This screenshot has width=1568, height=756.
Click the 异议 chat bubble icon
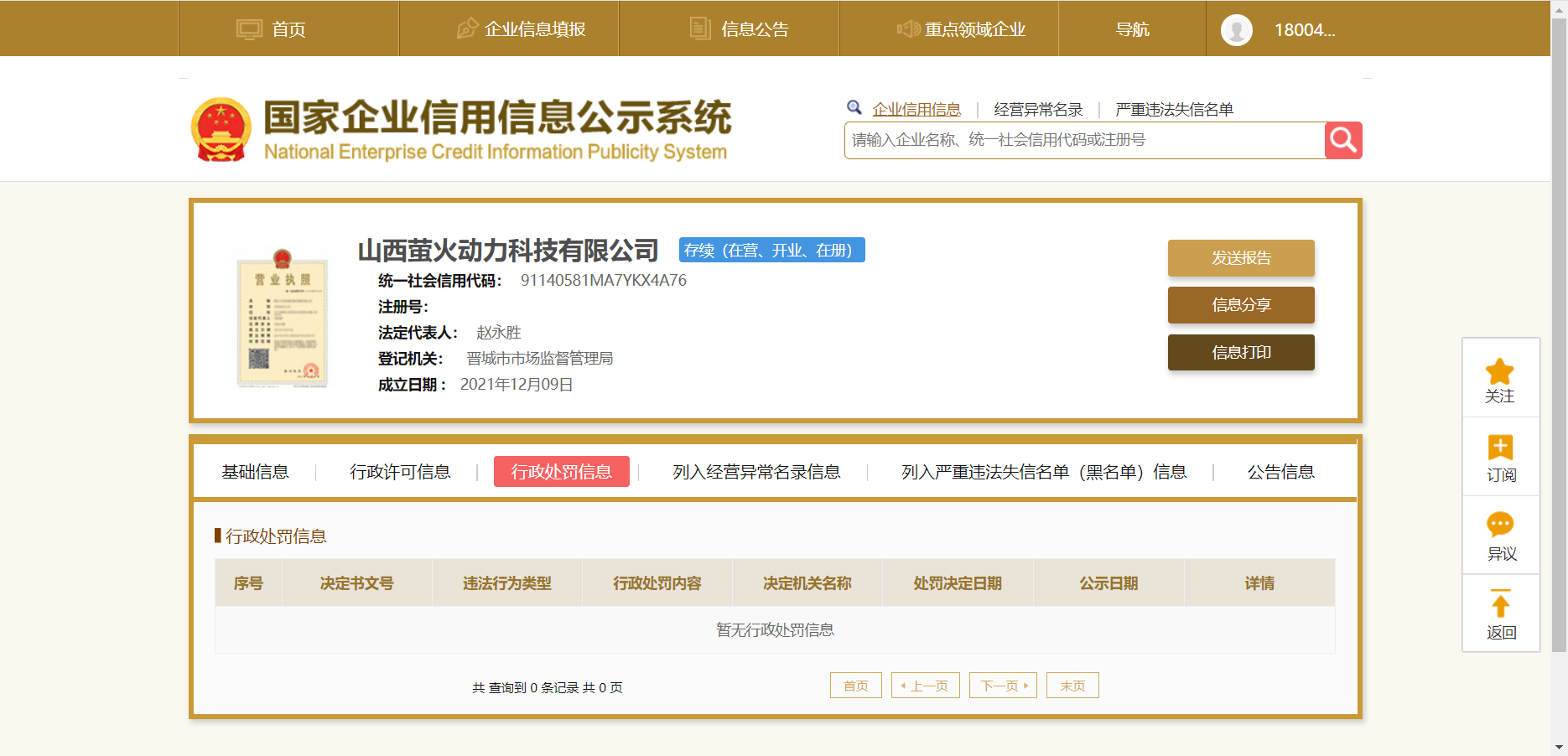pyautogui.click(x=1500, y=525)
